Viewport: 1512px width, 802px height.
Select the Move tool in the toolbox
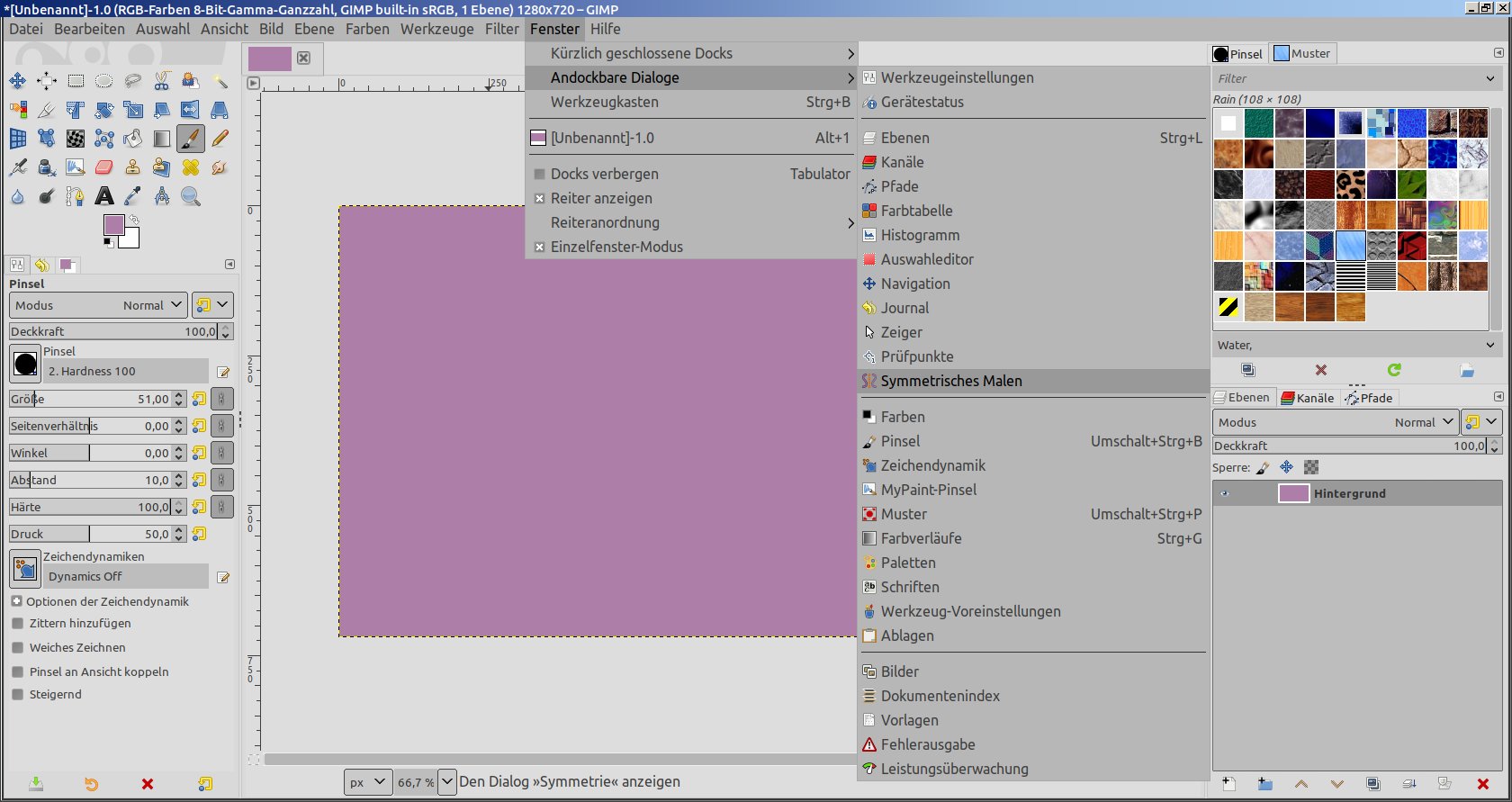pos(18,81)
